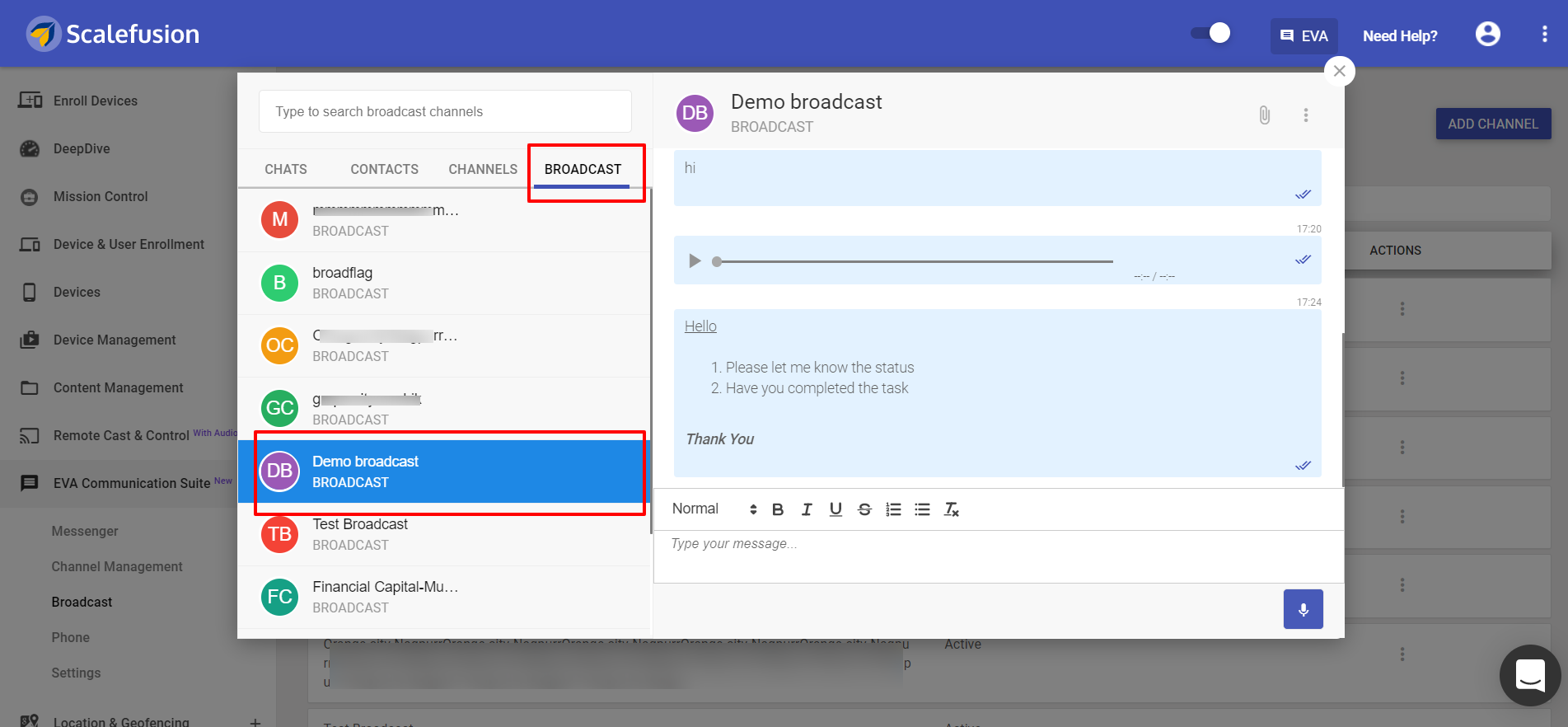Click the broadcast list scrollbar
This screenshot has height=727, width=1568.
point(651,363)
